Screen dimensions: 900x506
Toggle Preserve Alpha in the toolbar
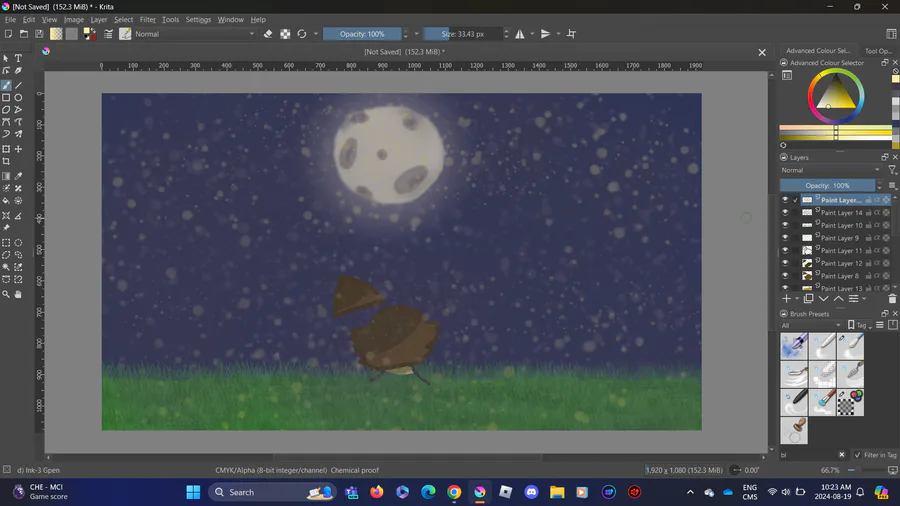coord(285,34)
